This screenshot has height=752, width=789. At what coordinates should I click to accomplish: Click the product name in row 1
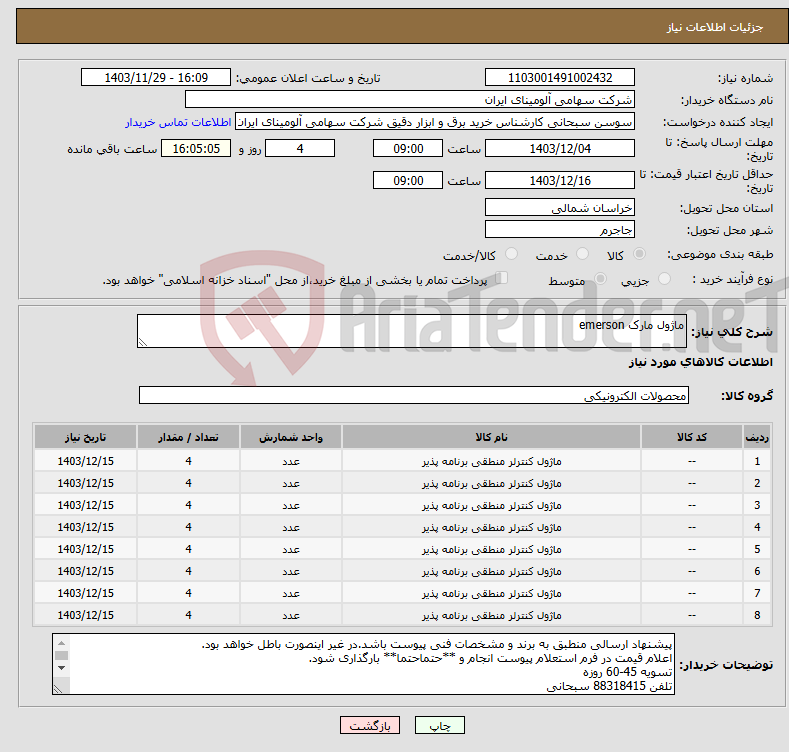(491, 462)
